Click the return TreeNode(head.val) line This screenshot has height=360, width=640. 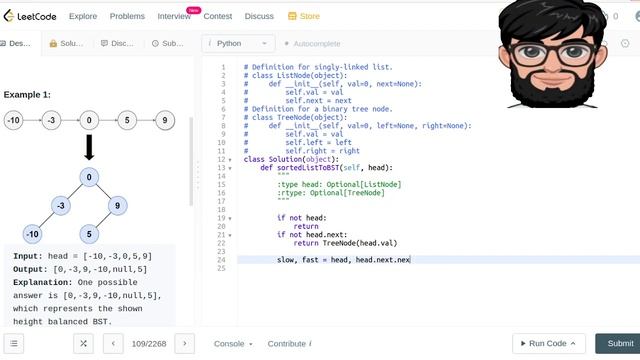click(345, 243)
